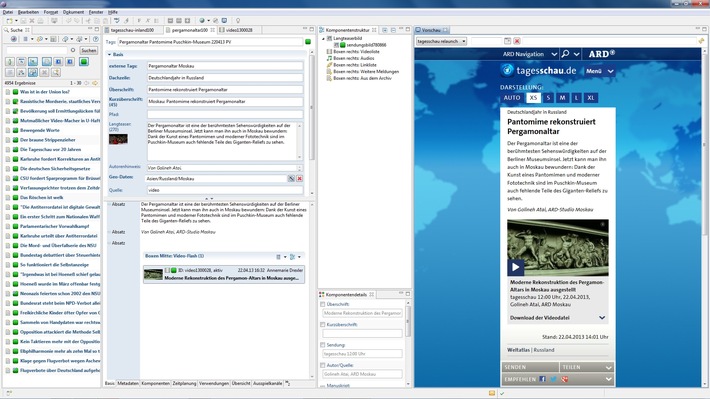Viewport: 710px width, 399px height.
Task: Click the magnifier search icon in ARD header
Action: (x=565, y=54)
